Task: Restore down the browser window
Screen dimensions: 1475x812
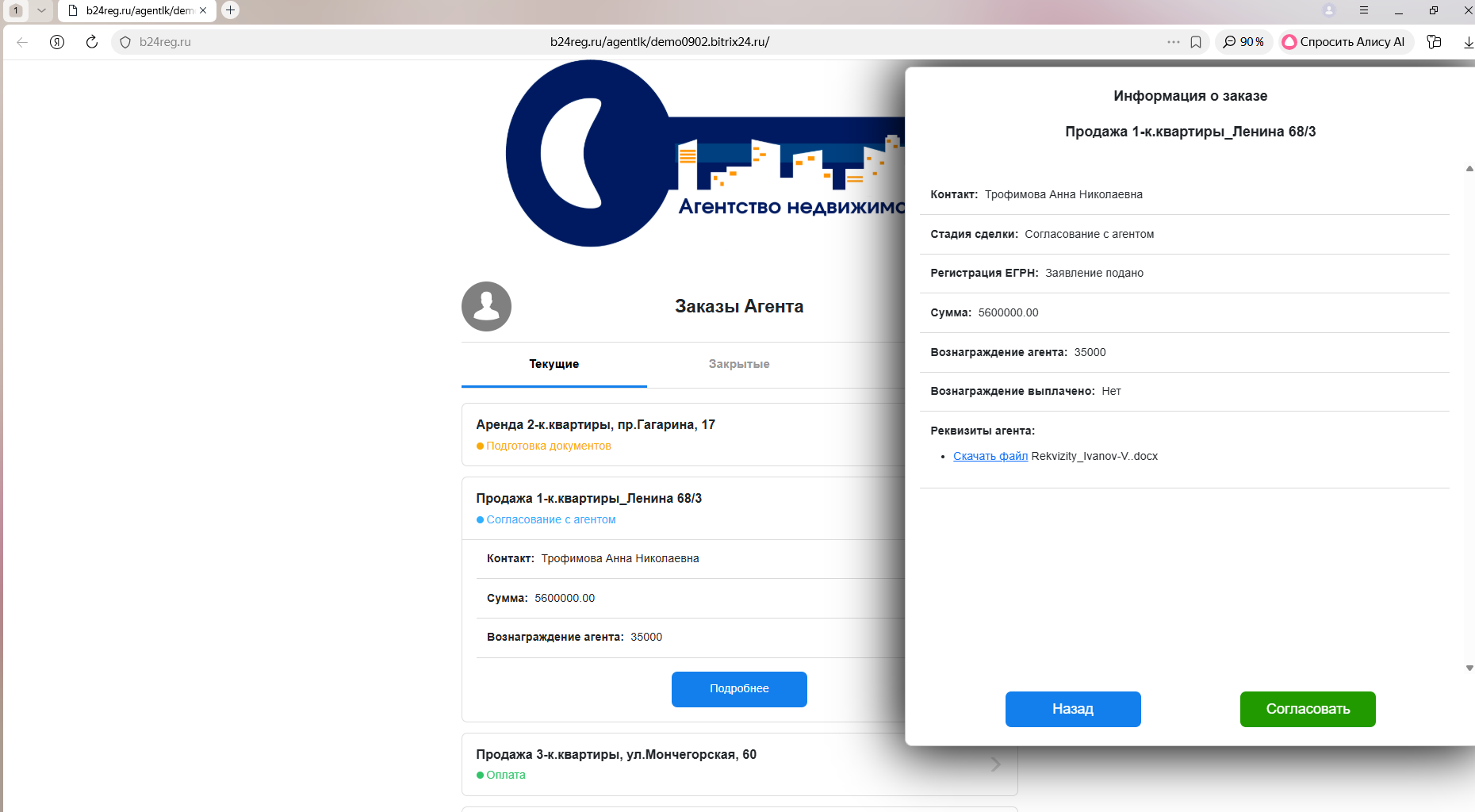Action: click(1434, 10)
